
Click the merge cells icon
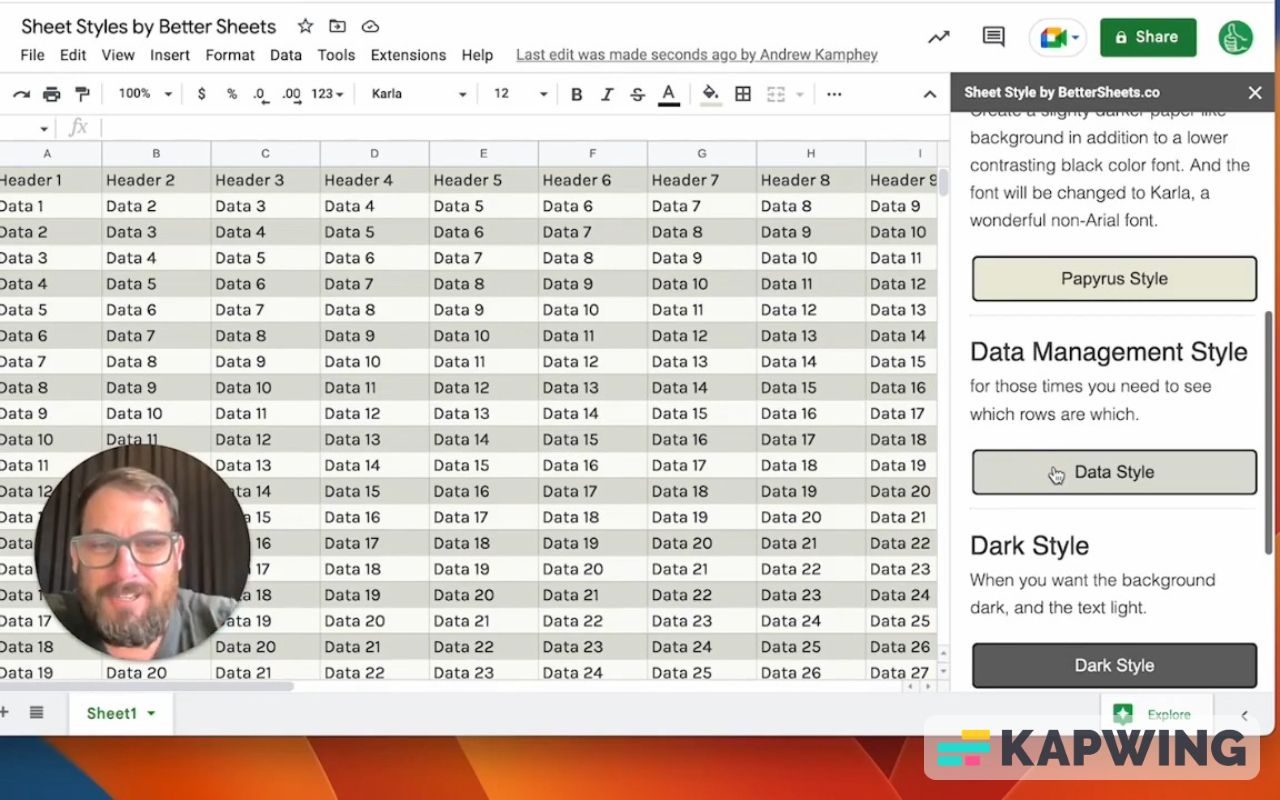coord(776,94)
